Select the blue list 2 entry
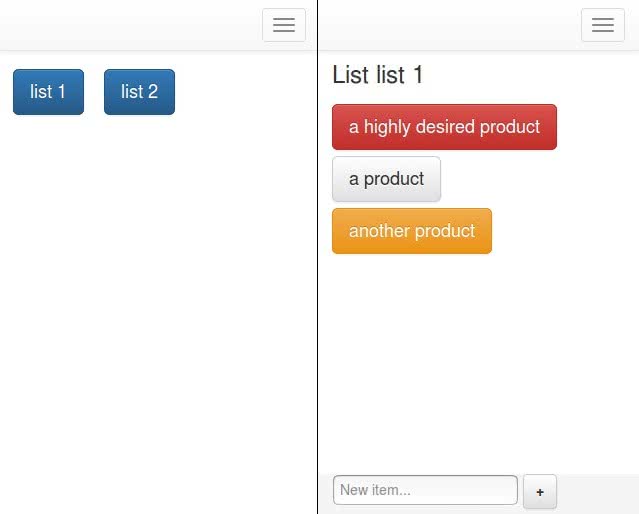The image size is (639, 514). pos(139,92)
